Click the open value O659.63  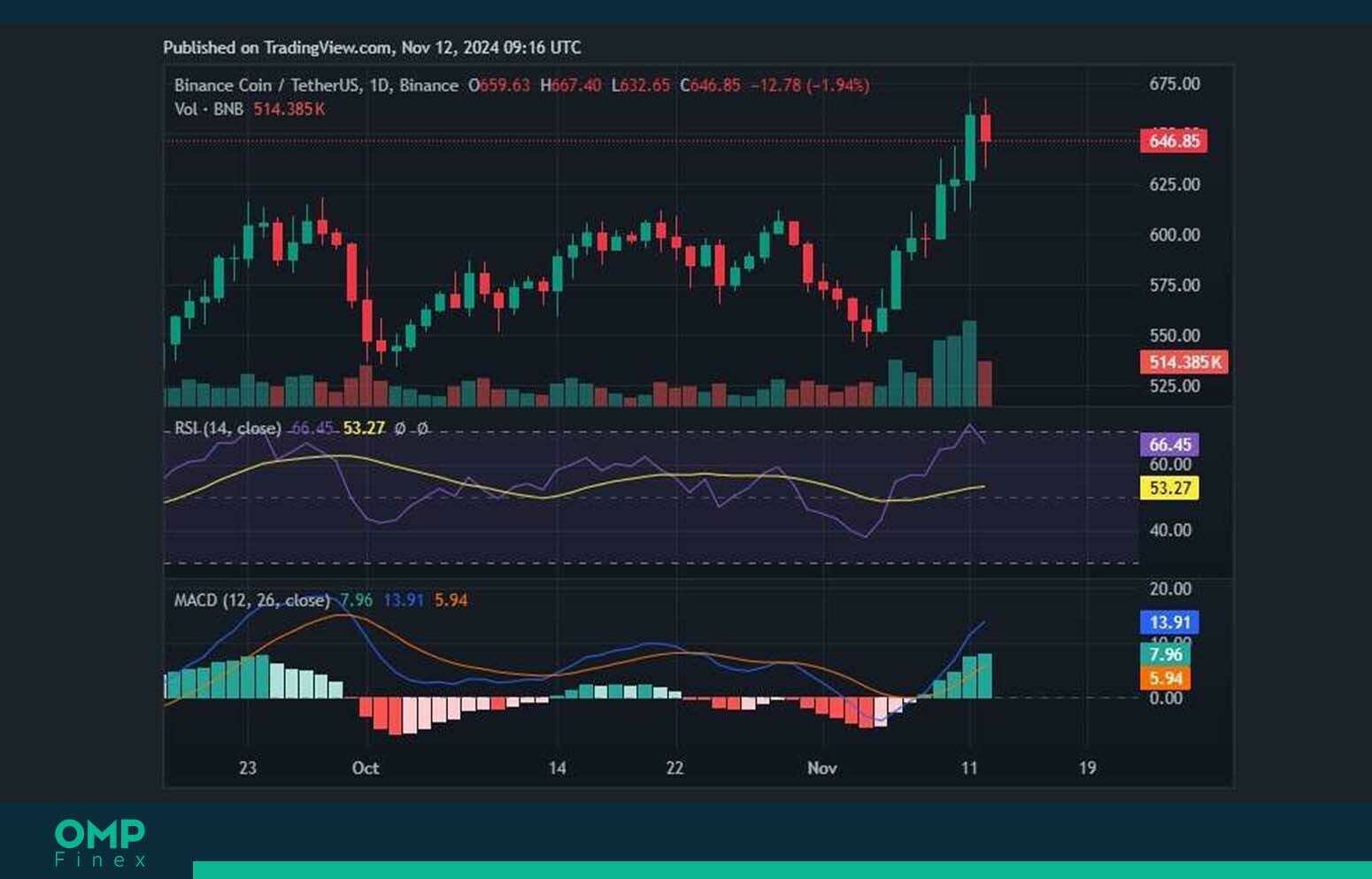[x=499, y=86]
